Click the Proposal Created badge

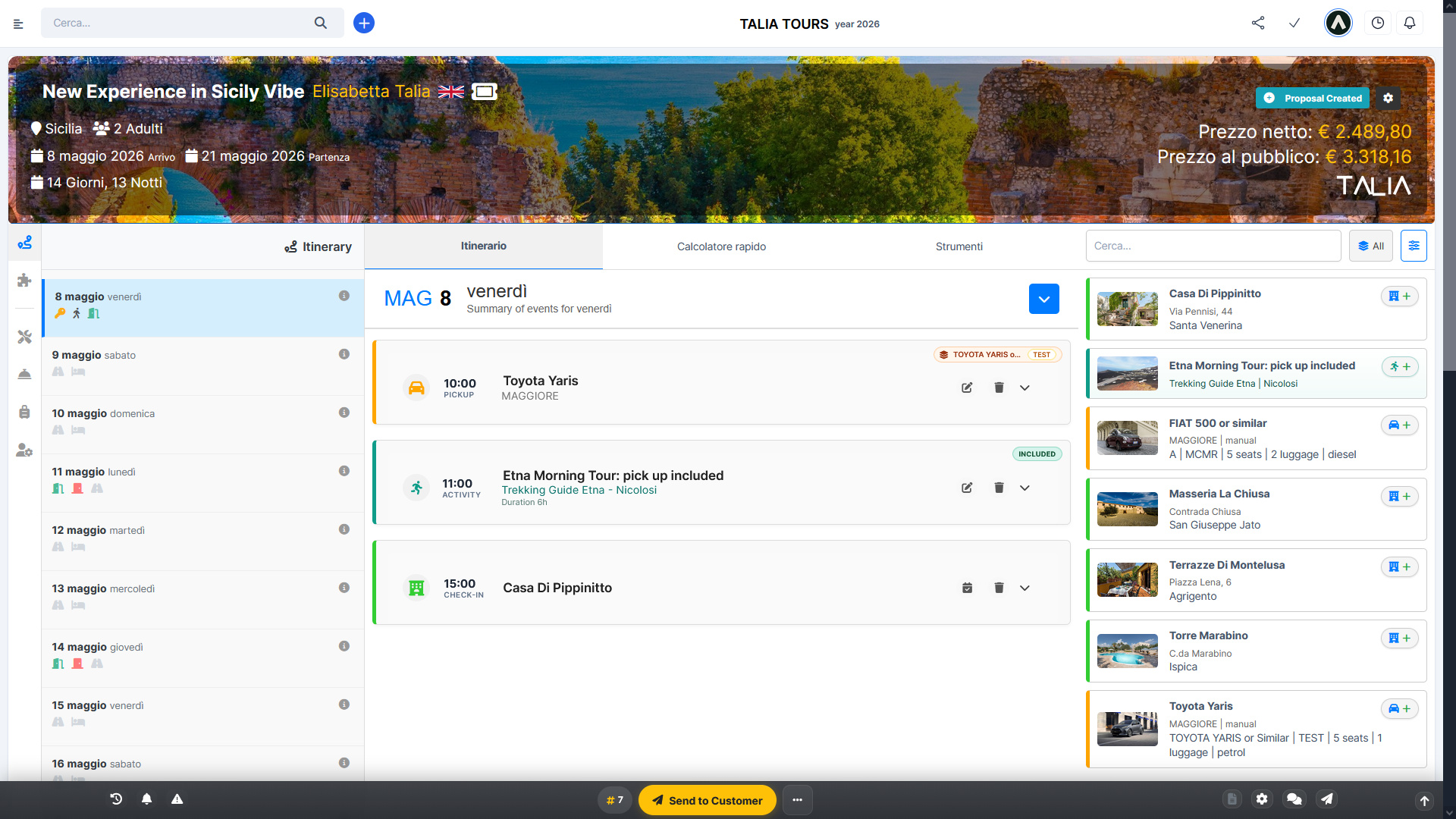1313,98
